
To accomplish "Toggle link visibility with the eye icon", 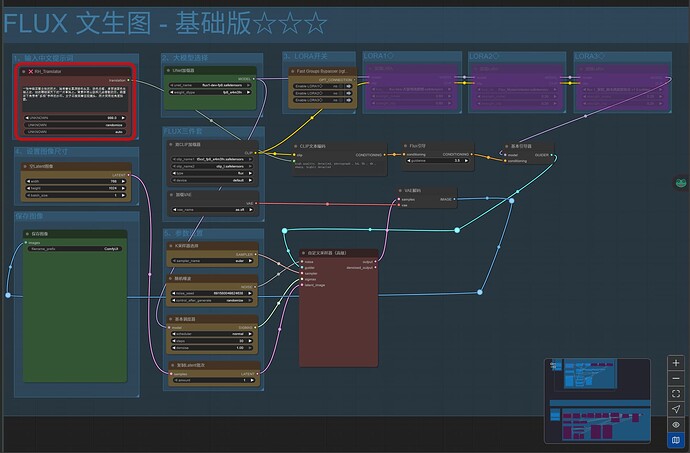I will [675, 424].
